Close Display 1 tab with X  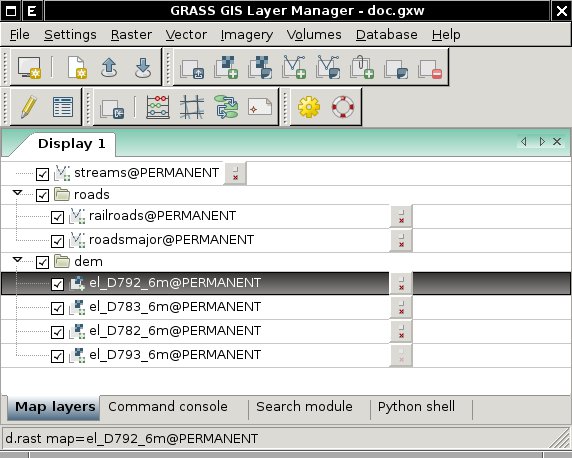click(557, 142)
